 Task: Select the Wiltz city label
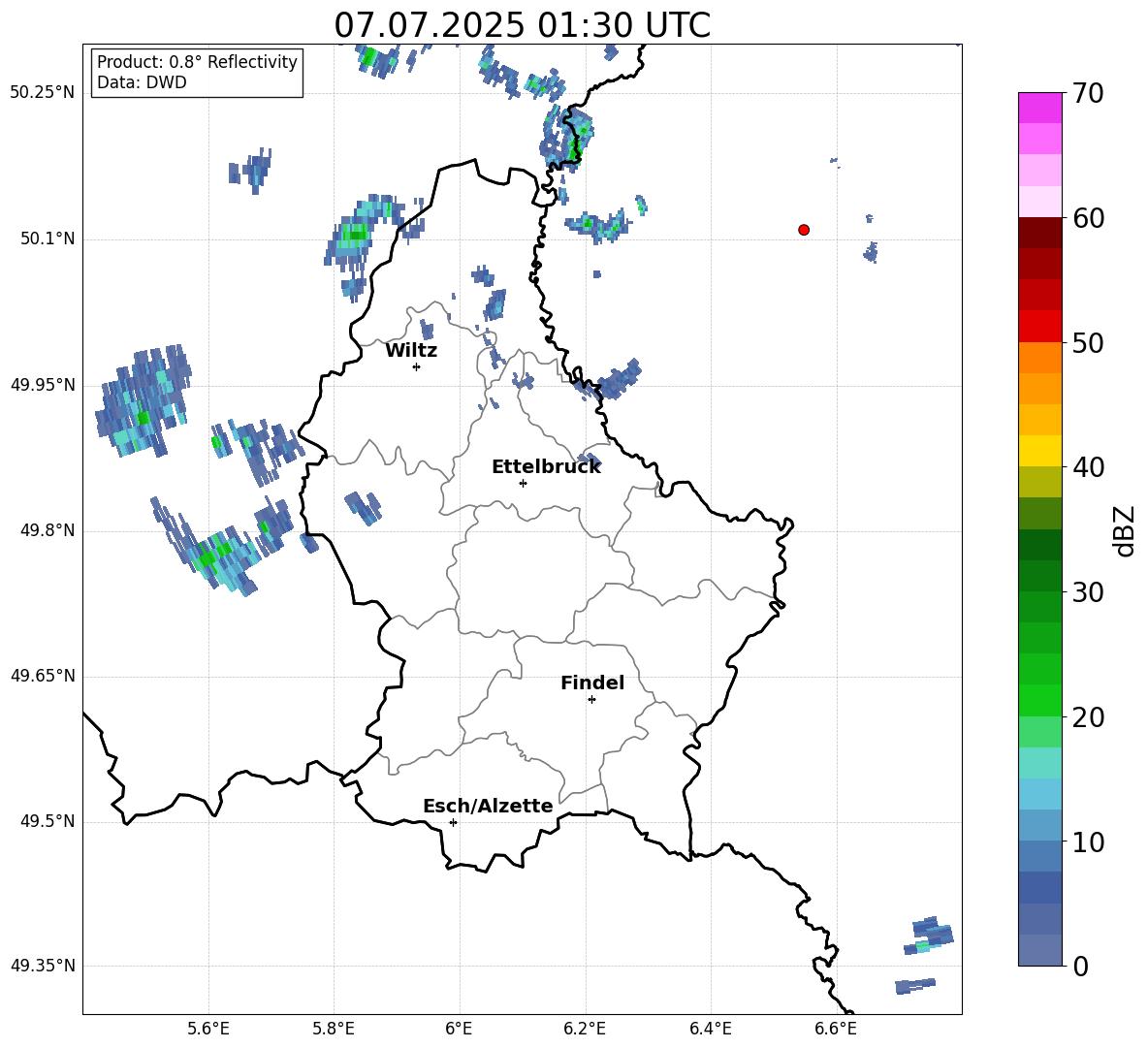411,351
